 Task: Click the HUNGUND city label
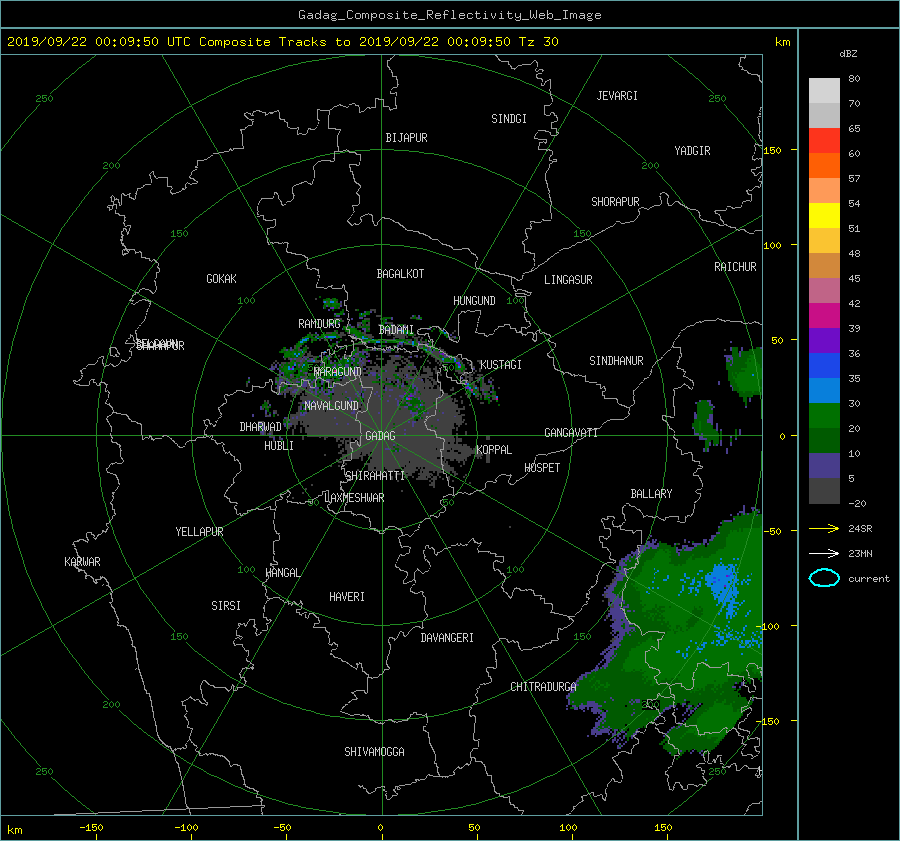pyautogui.click(x=474, y=301)
